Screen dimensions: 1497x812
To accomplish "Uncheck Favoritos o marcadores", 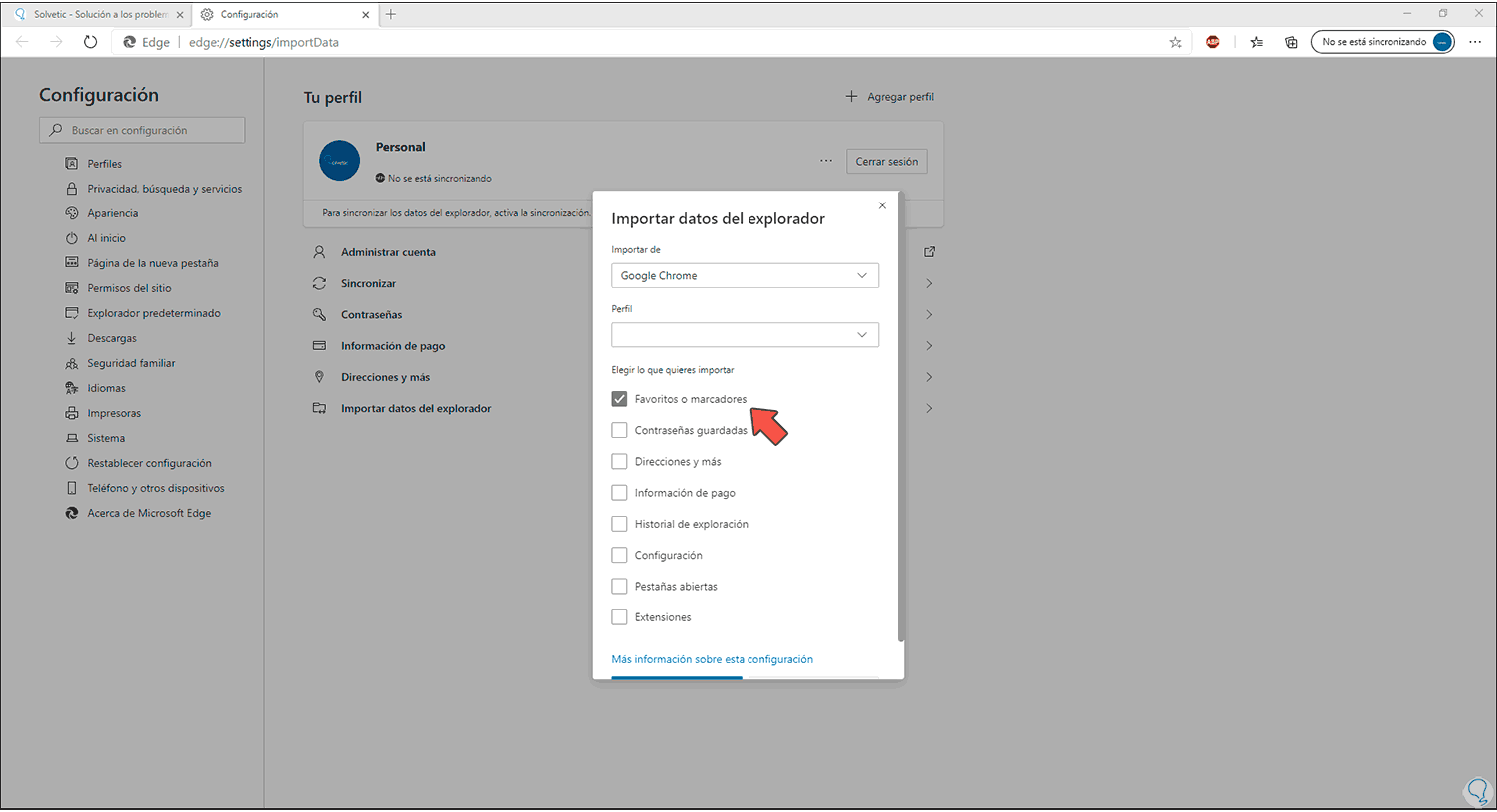I will (619, 399).
